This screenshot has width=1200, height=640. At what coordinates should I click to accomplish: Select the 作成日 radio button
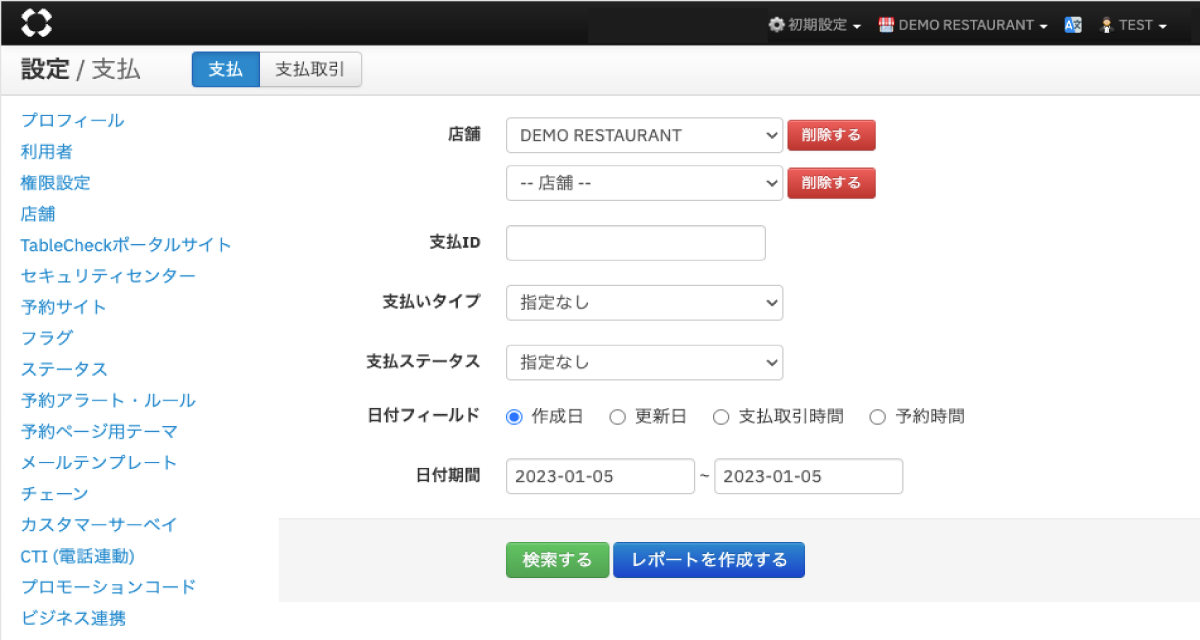[515, 417]
